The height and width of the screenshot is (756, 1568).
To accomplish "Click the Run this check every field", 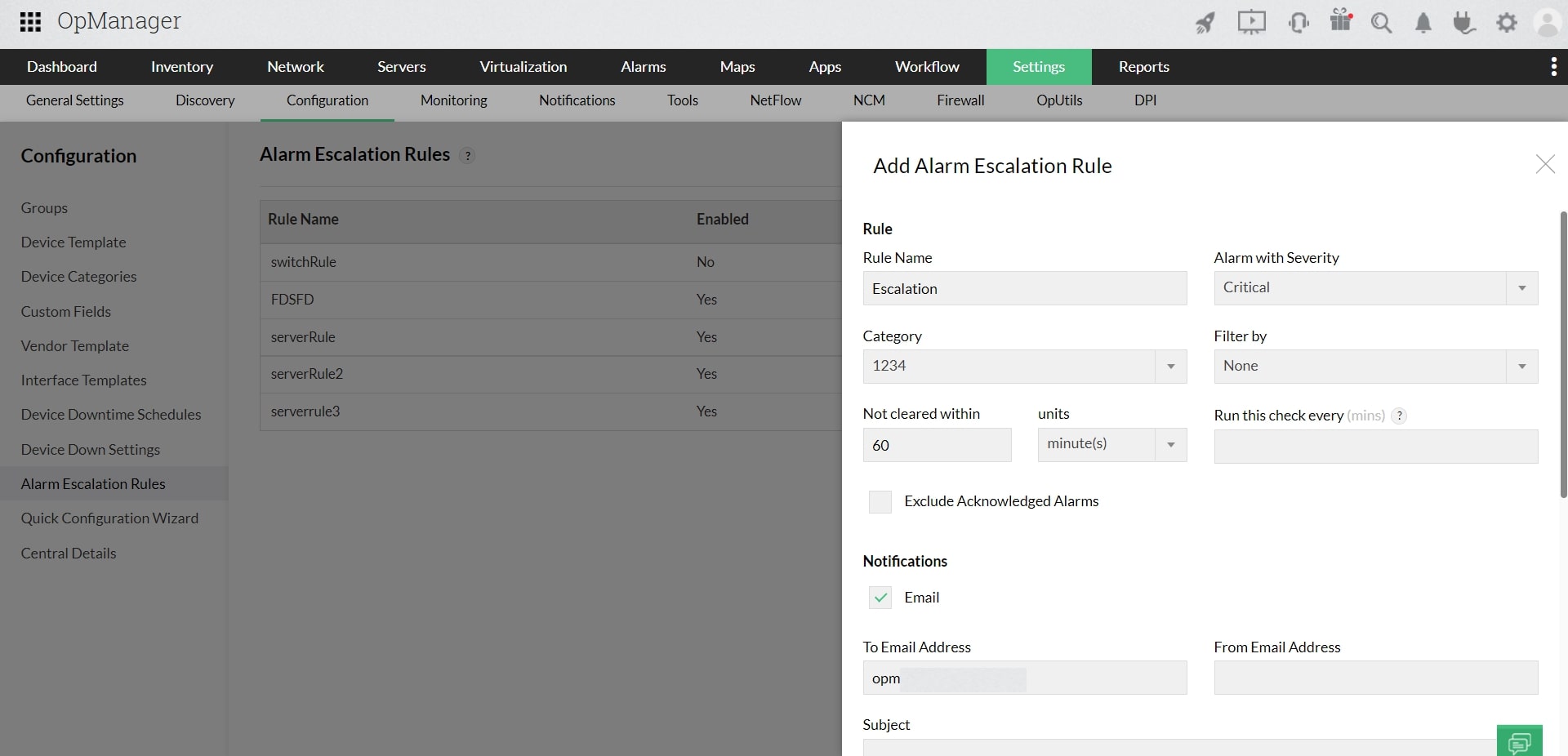I will (x=1375, y=447).
